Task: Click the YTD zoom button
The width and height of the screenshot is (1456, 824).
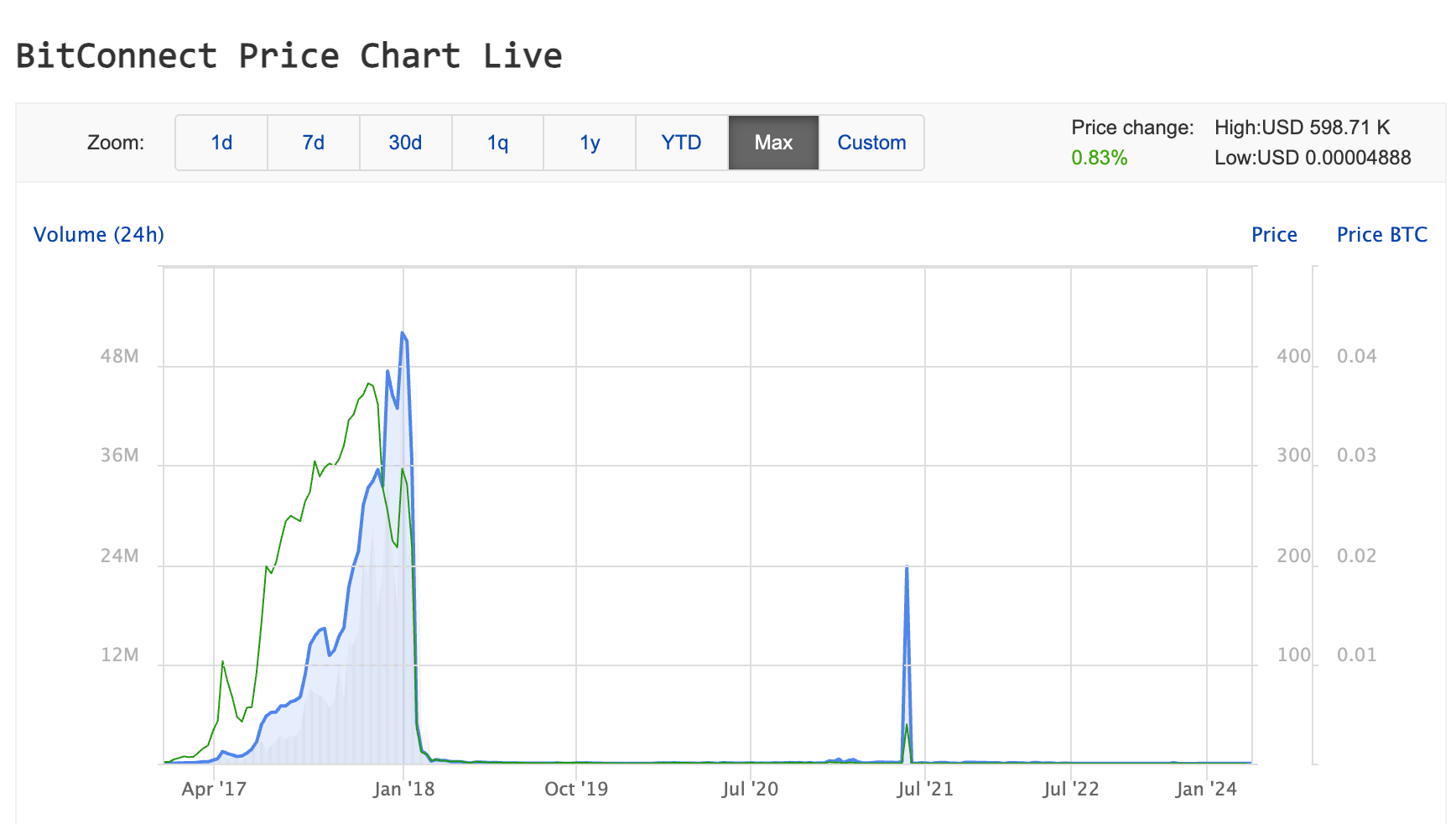Action: tap(681, 143)
